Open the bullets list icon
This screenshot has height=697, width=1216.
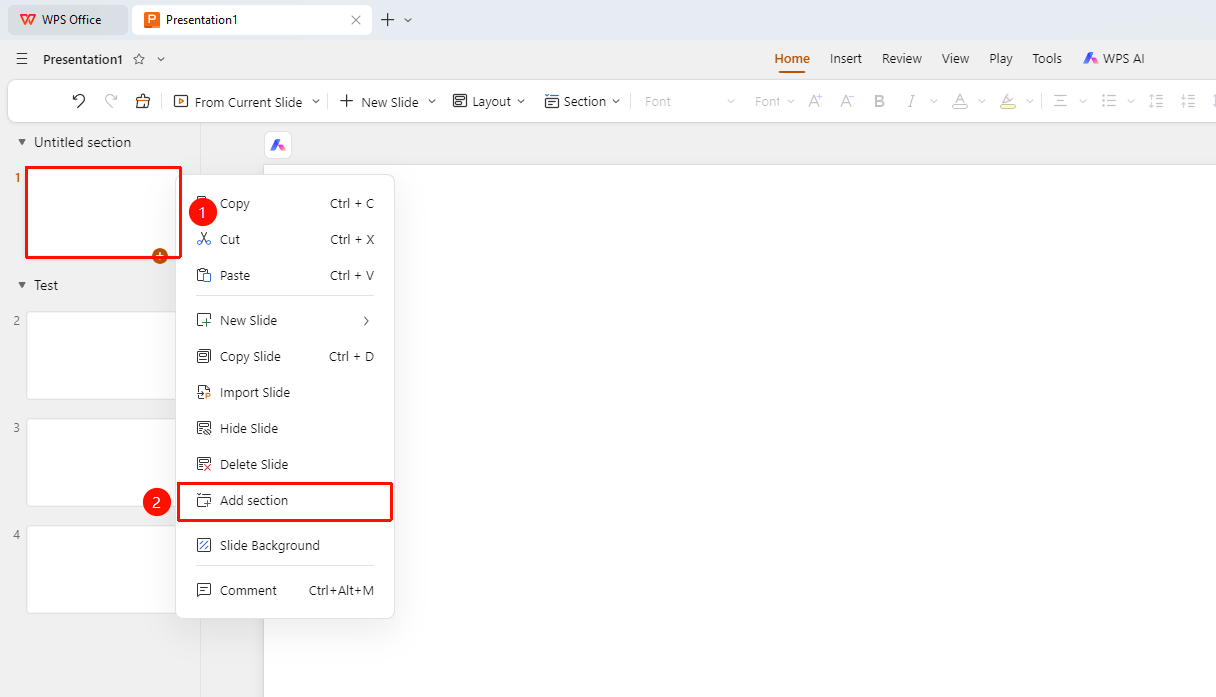1109,101
